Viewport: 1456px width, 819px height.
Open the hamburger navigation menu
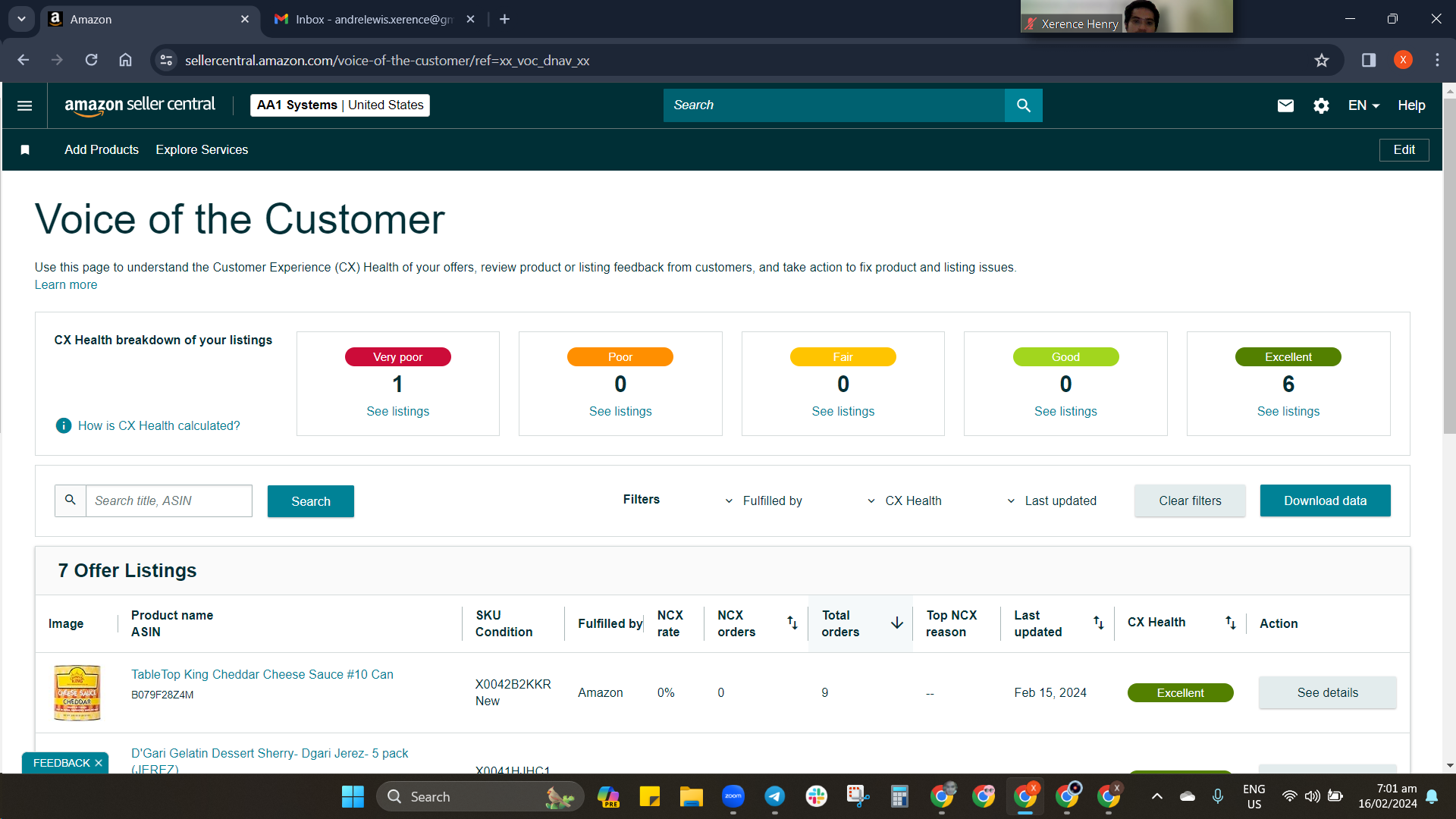click(x=24, y=105)
